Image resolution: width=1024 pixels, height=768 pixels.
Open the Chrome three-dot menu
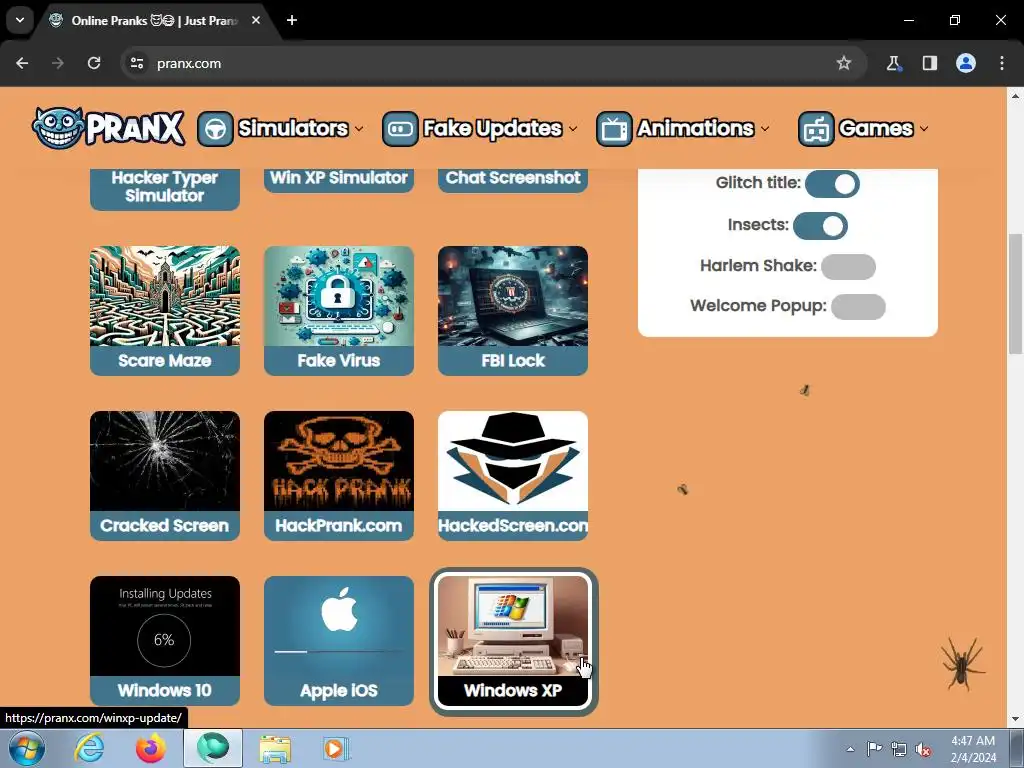(x=1002, y=63)
